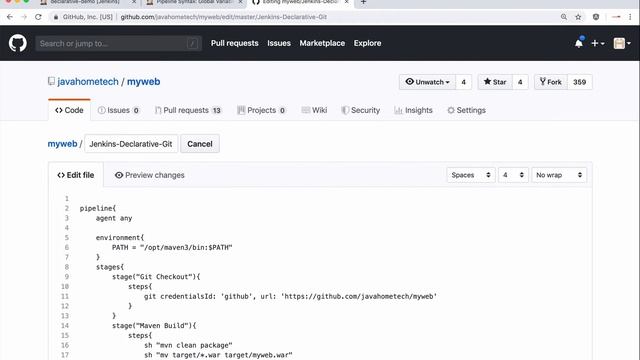The image size is (640, 360).
Task: Open the javahometech owner link
Action: (x=88, y=82)
